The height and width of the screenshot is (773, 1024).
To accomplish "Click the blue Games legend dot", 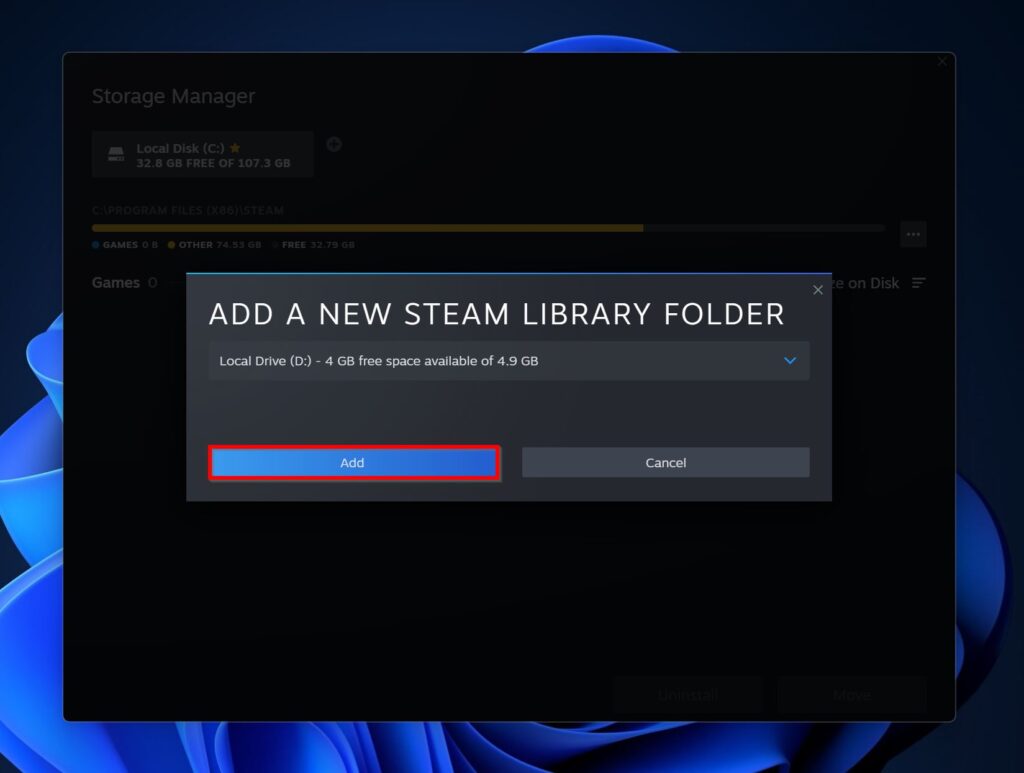I will [x=96, y=244].
